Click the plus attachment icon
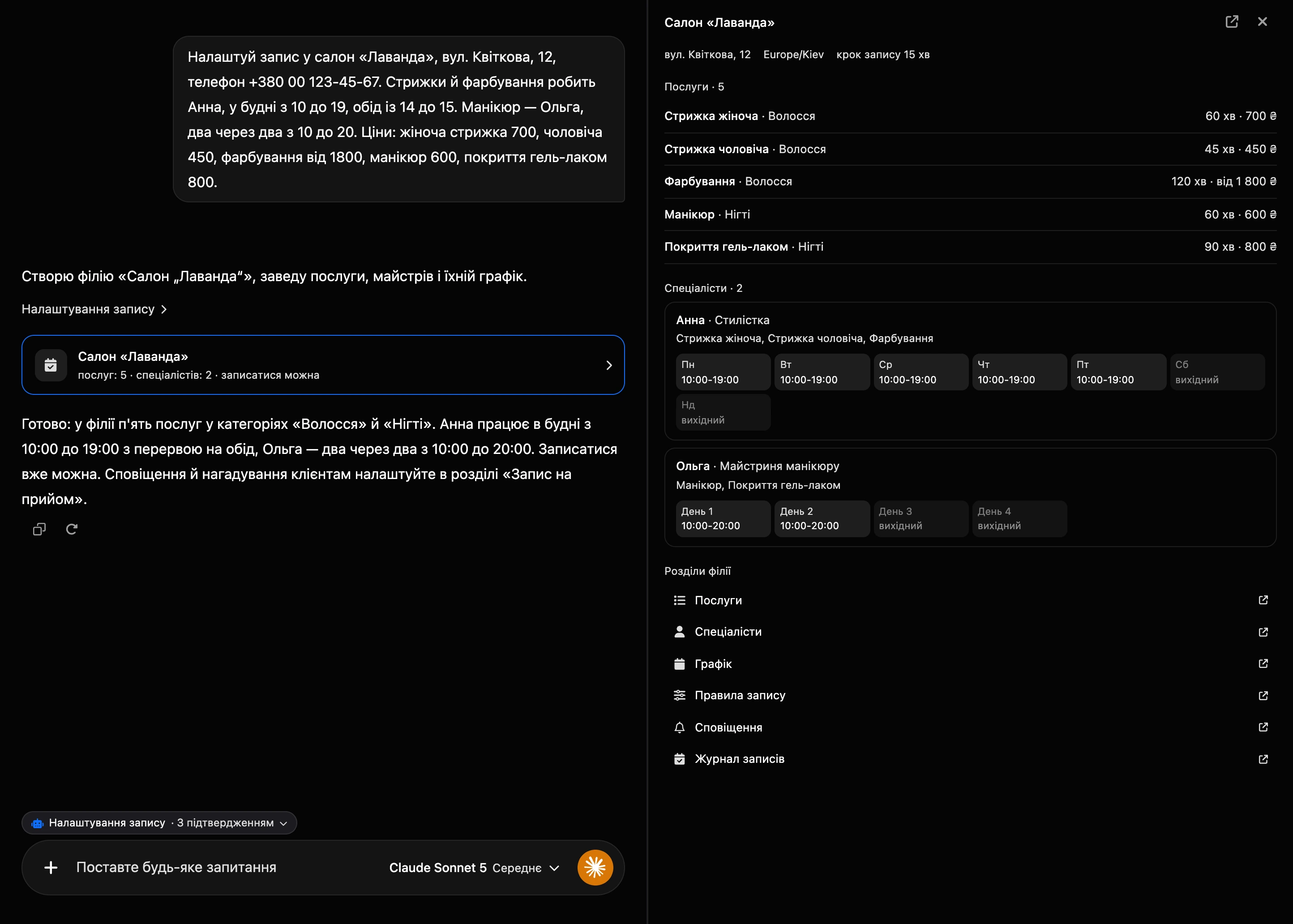 tap(51, 867)
